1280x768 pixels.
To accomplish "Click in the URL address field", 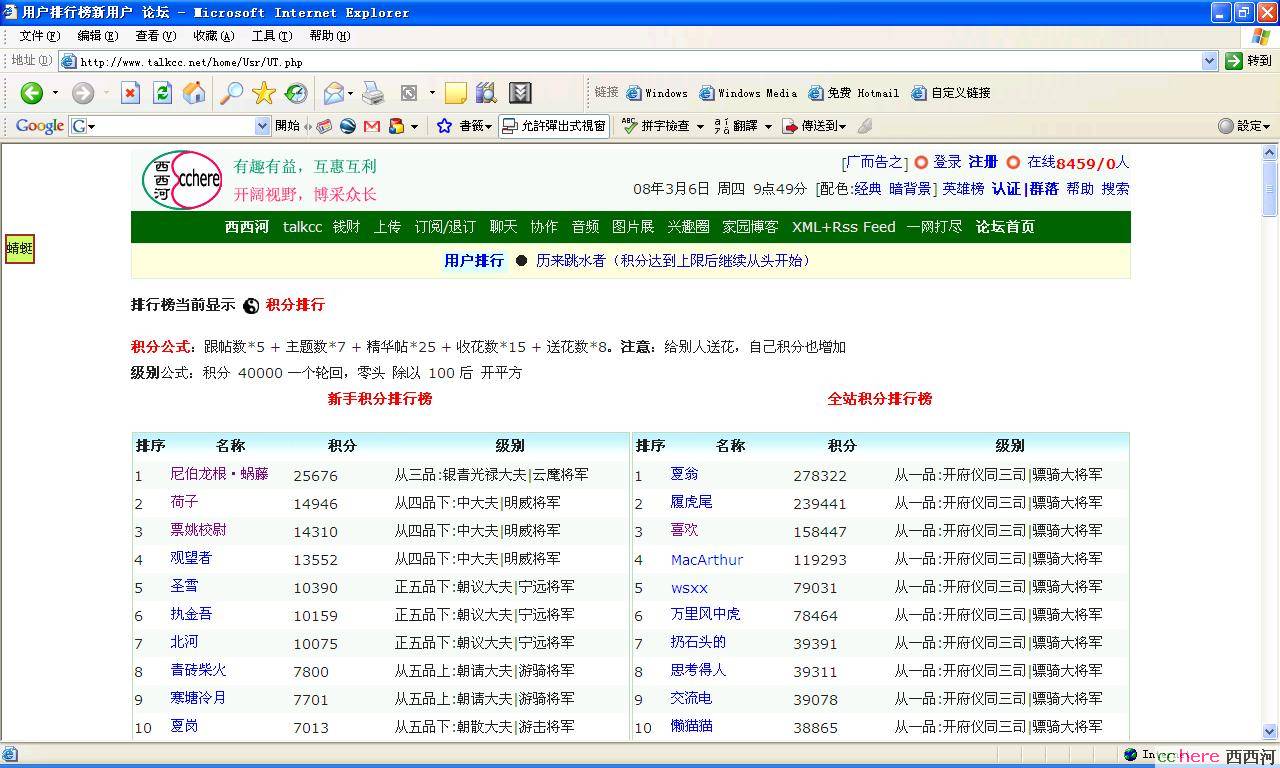I will pyautogui.click(x=638, y=61).
